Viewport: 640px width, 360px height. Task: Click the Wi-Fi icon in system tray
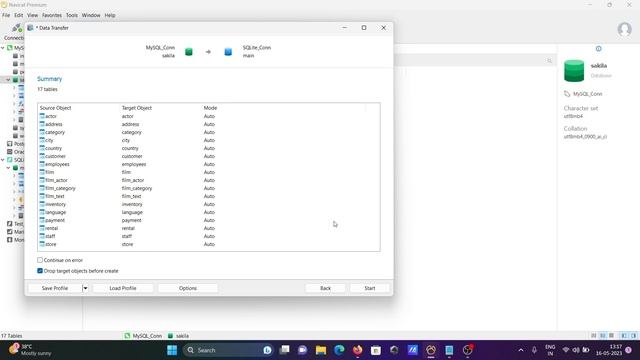566,350
